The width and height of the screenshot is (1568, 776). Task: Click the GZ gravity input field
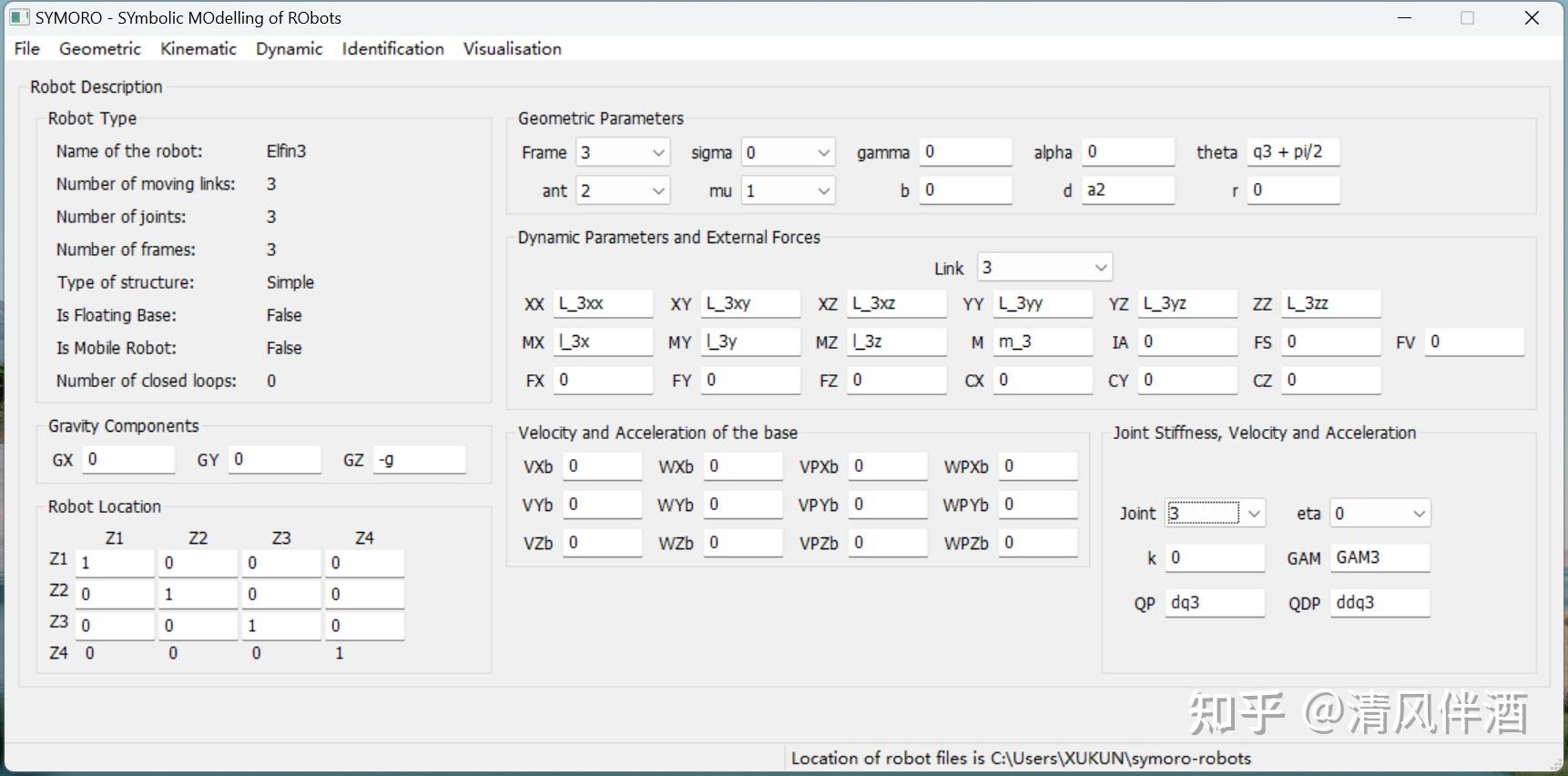tap(419, 460)
